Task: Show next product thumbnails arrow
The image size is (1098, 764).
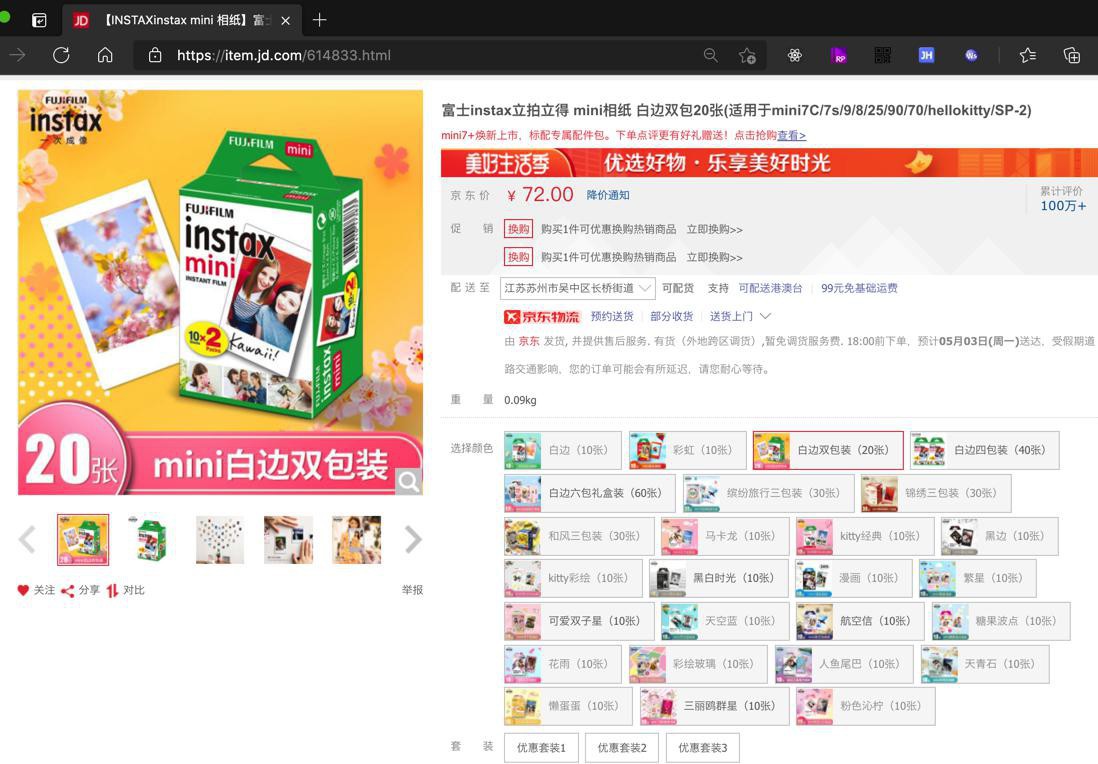Action: 413,540
